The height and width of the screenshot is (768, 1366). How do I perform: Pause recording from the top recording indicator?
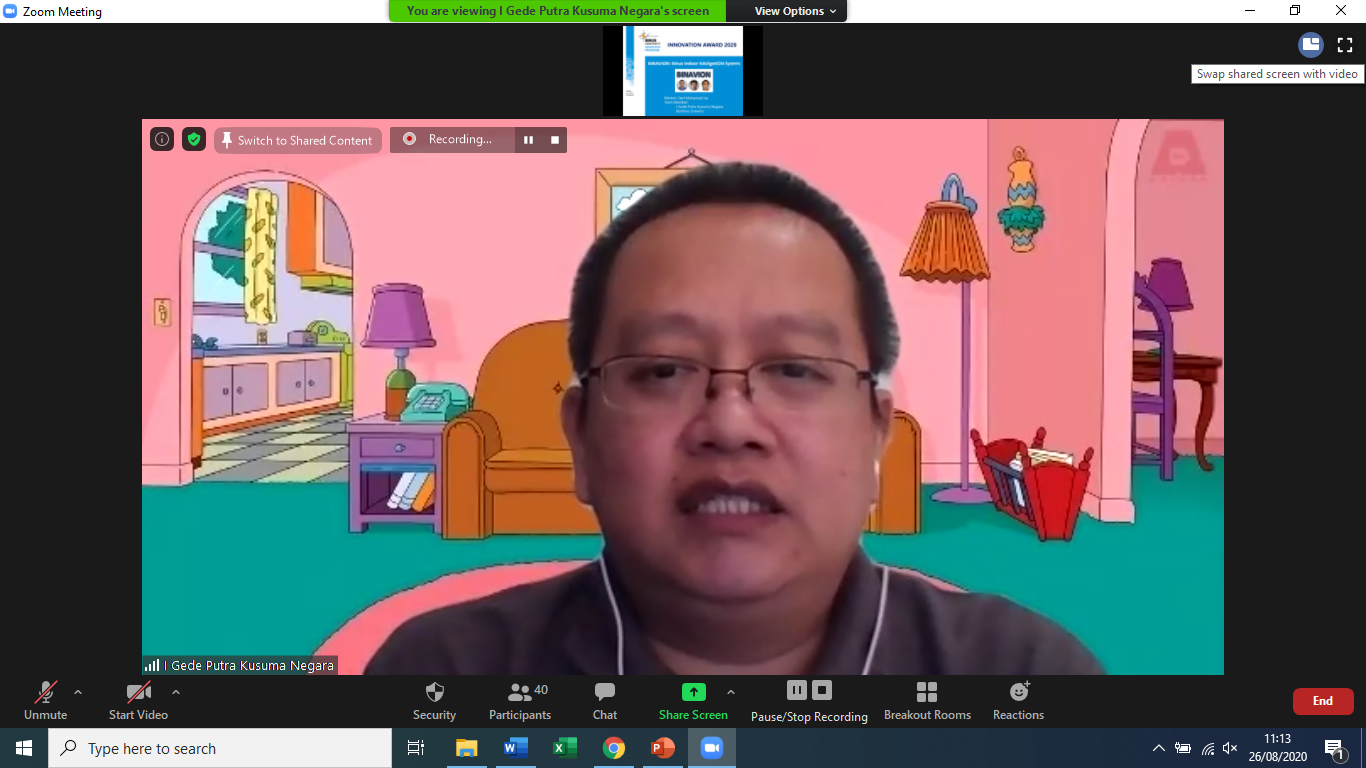(529, 140)
